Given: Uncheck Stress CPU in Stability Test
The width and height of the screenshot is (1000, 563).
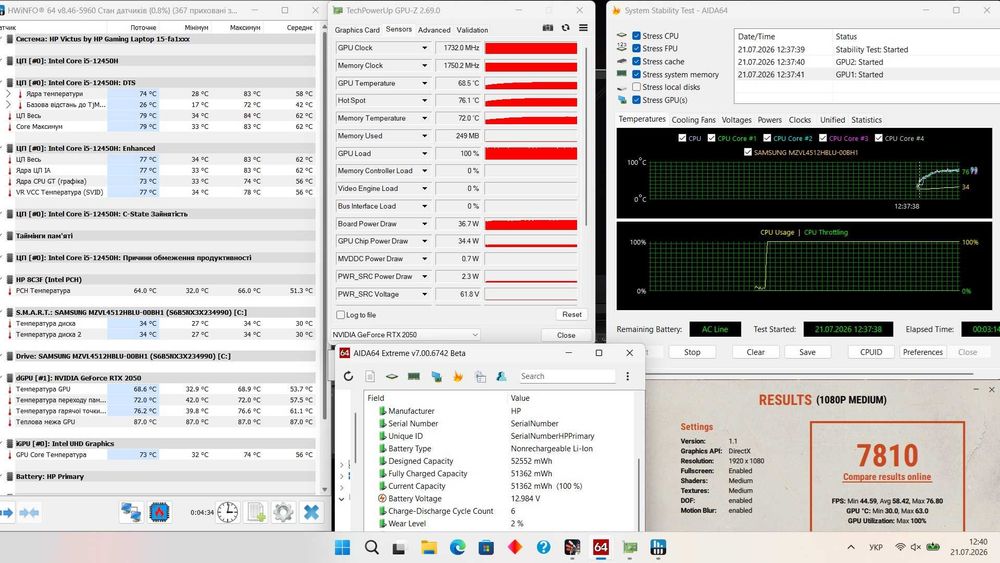Looking at the screenshot, I should click(x=636, y=36).
